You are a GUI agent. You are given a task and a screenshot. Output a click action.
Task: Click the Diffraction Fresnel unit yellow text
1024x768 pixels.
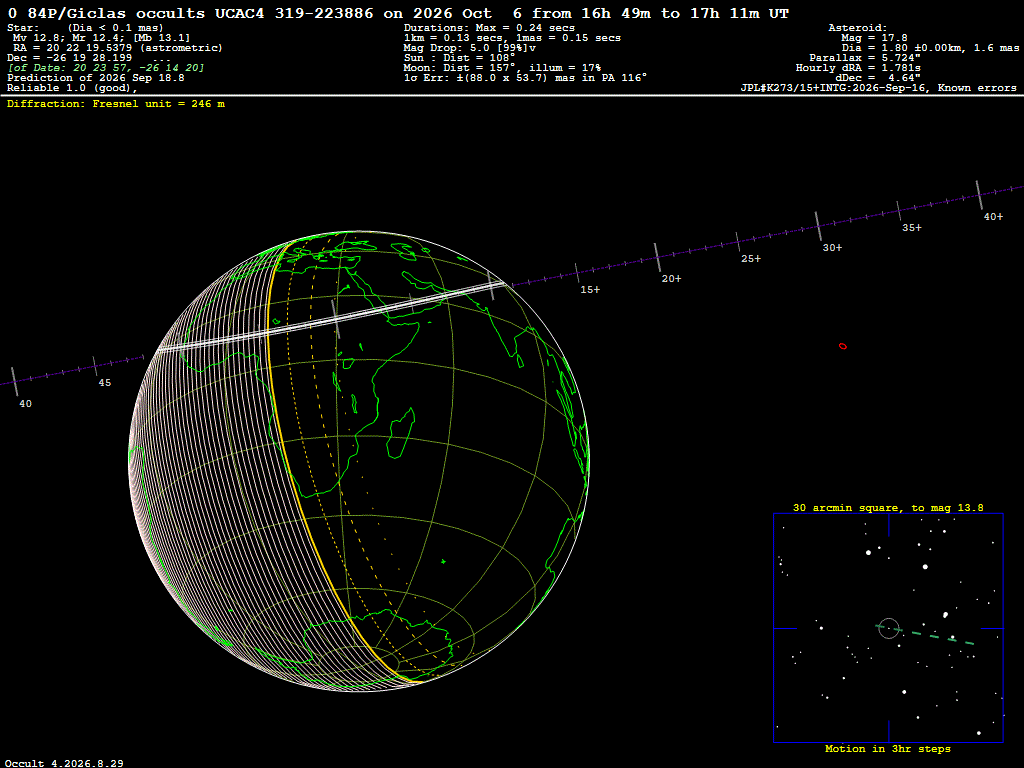(x=116, y=104)
